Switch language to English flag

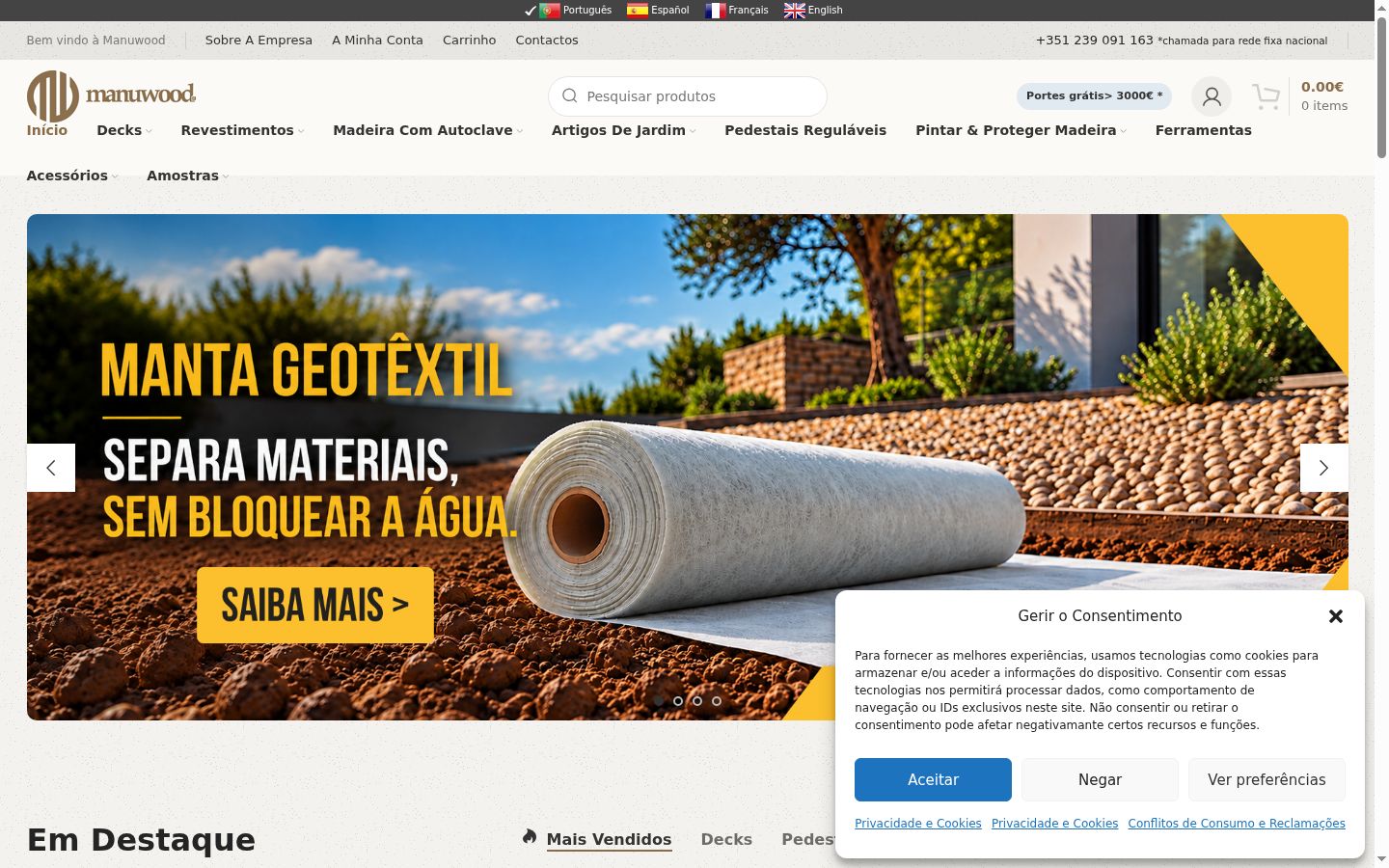(795, 10)
